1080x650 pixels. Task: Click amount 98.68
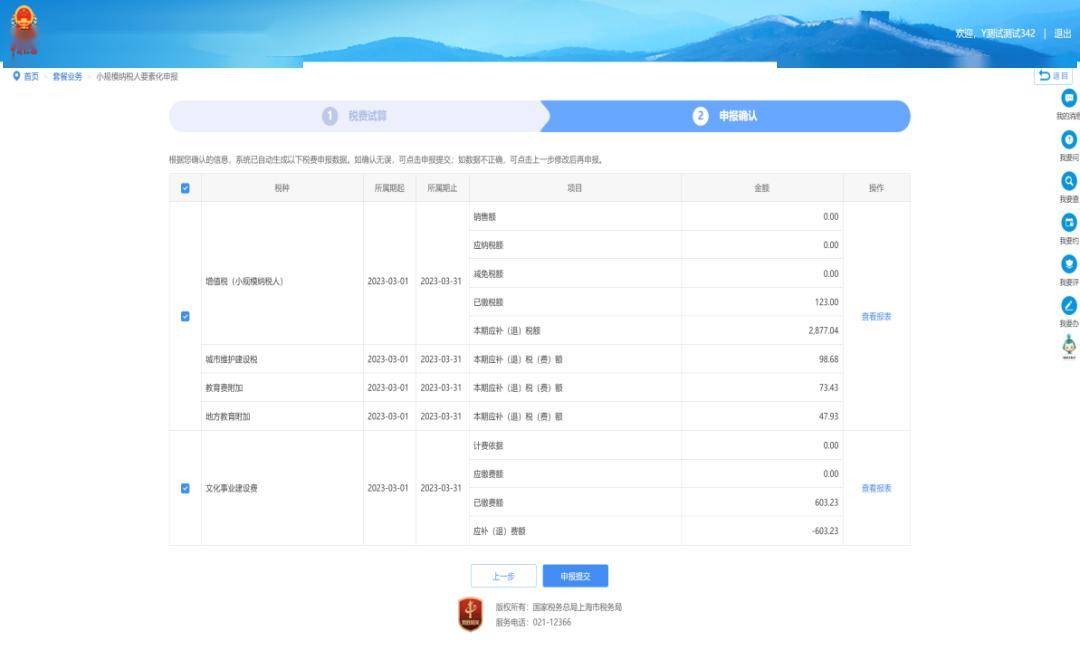(829, 359)
